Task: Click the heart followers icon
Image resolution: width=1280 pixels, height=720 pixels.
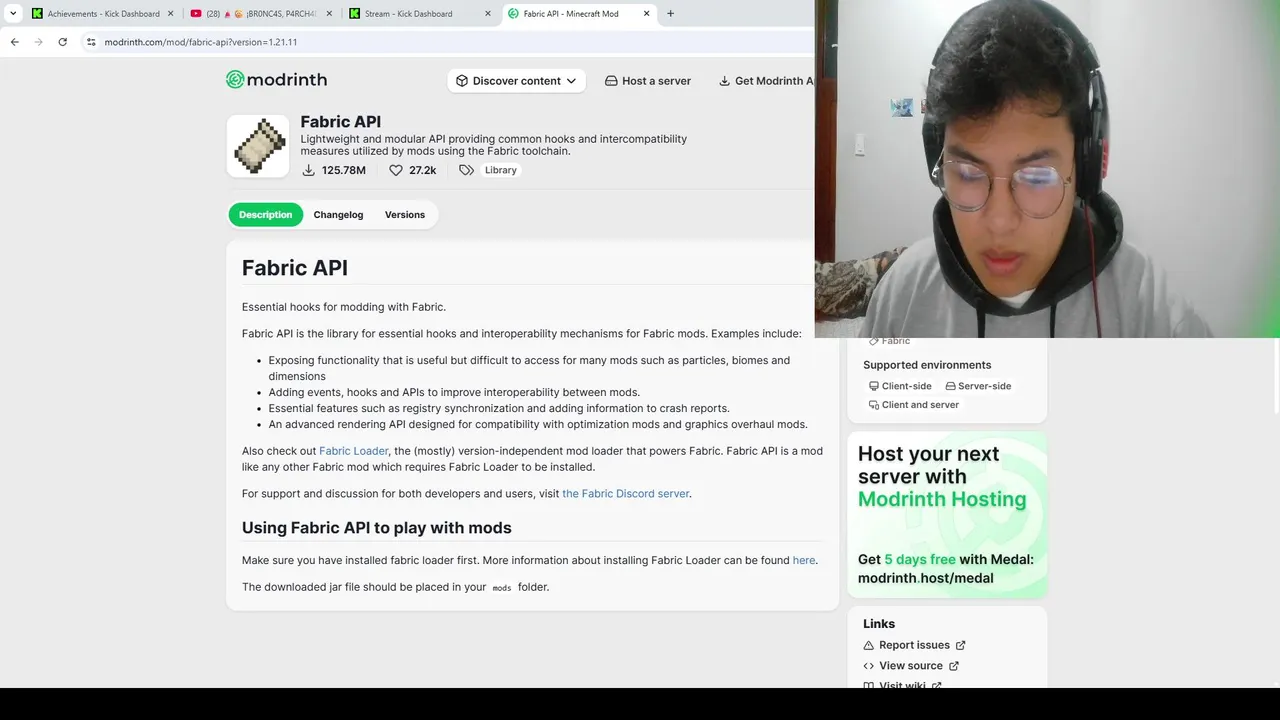Action: point(396,170)
